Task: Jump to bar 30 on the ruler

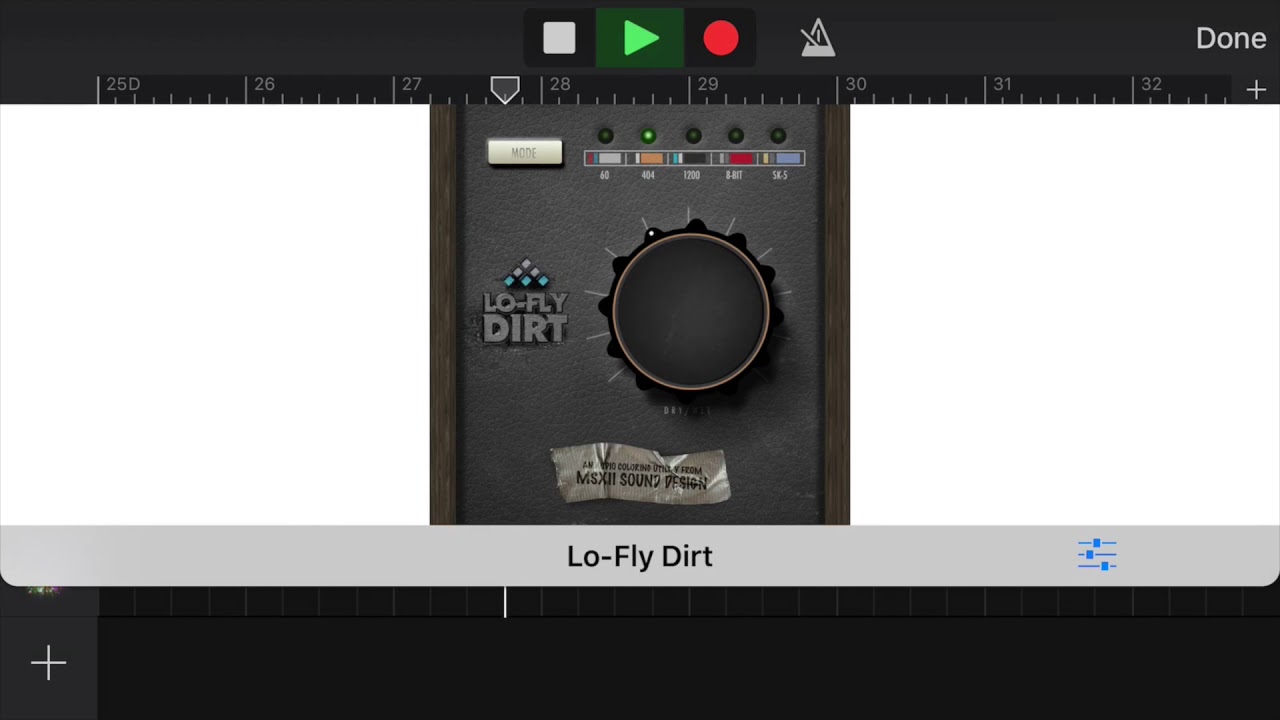Action: [x=856, y=85]
